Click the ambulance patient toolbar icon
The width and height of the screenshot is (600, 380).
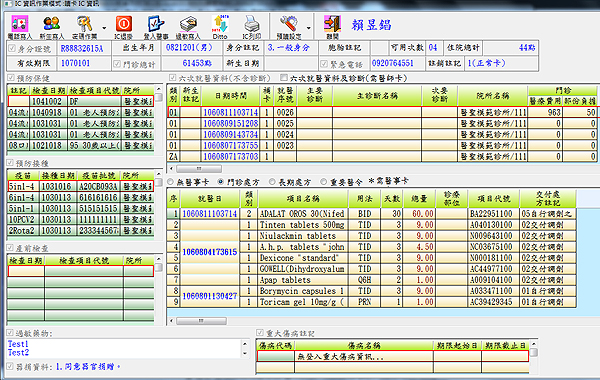[20, 24]
